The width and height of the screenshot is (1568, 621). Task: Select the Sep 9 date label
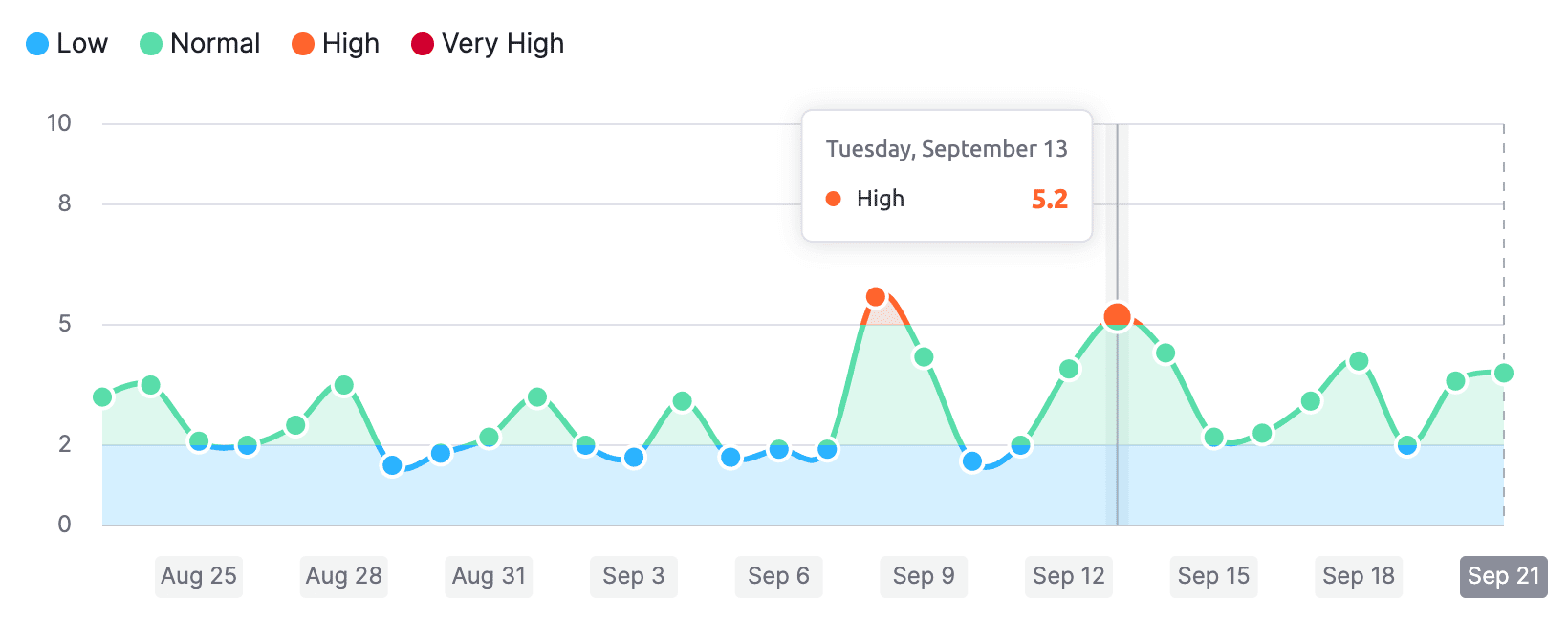(924, 576)
